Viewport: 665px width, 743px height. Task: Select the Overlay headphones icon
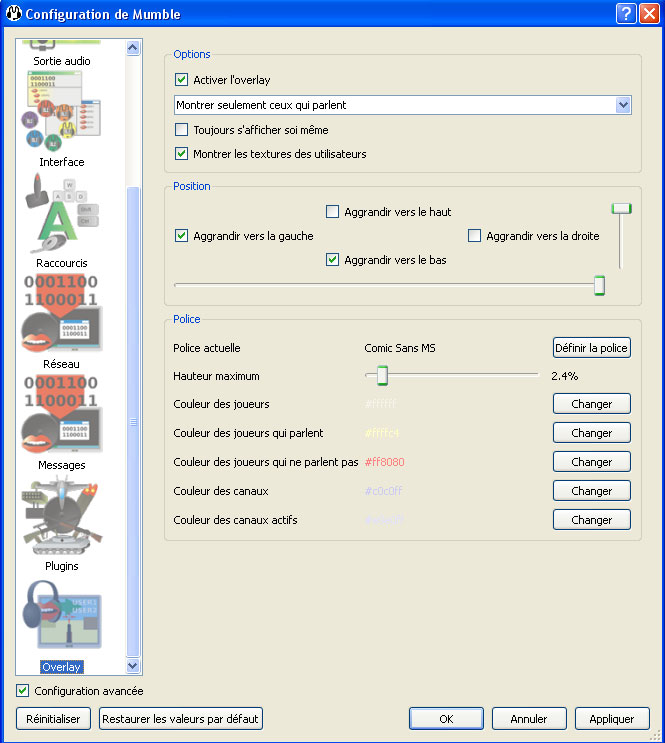(62, 615)
